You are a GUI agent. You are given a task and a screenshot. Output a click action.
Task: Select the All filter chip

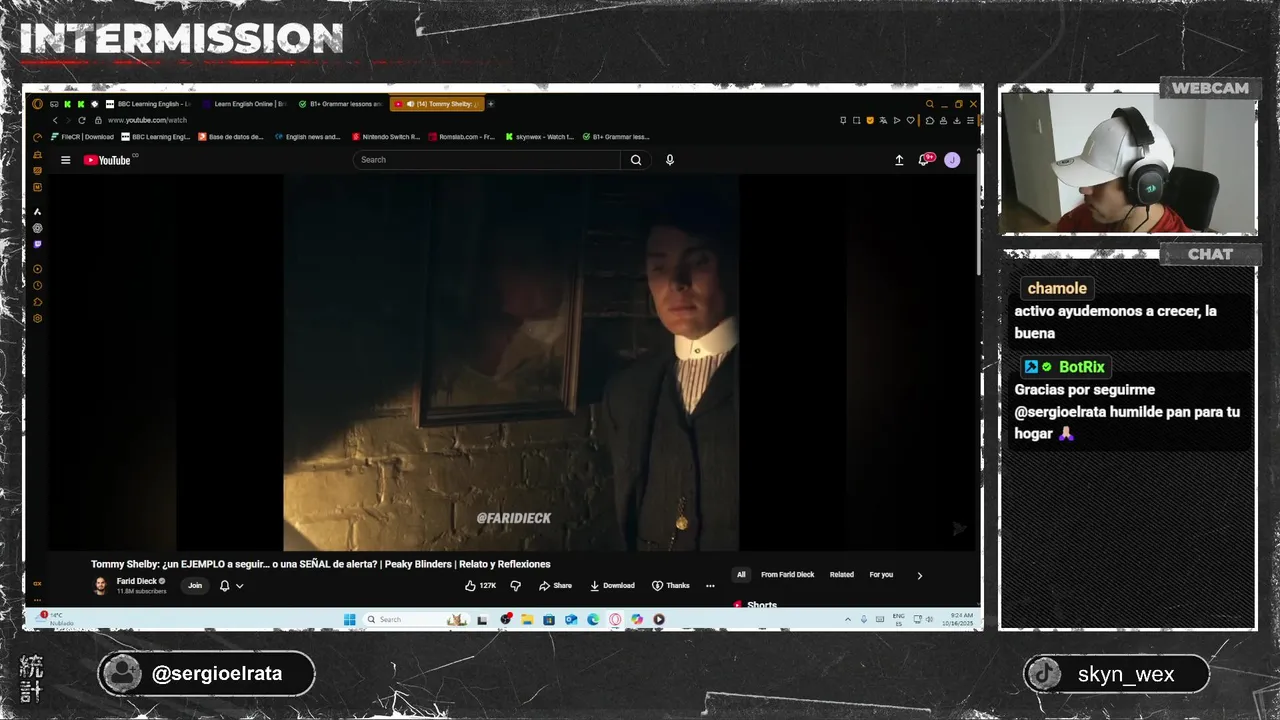741,575
